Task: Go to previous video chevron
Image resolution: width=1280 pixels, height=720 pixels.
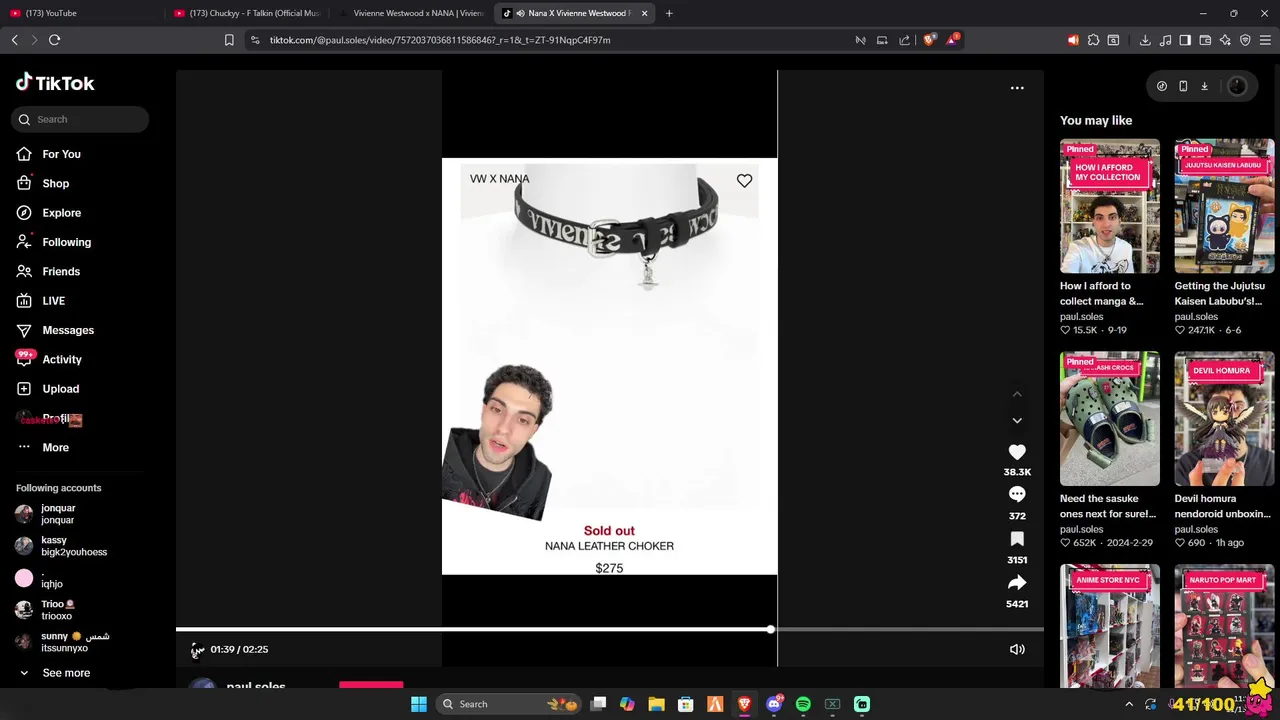Action: point(1017,394)
